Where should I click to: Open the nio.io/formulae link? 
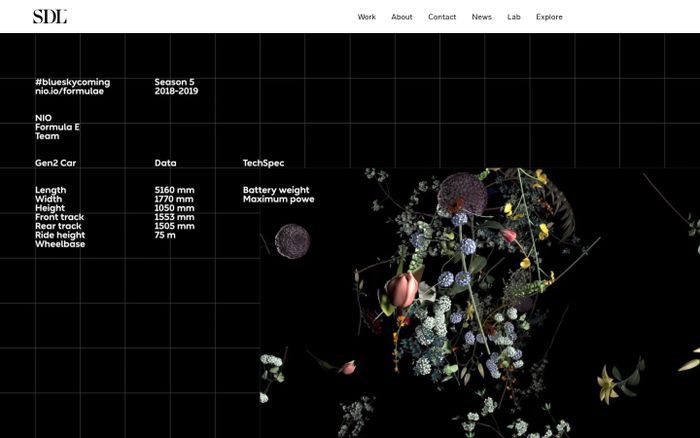[x=69, y=91]
